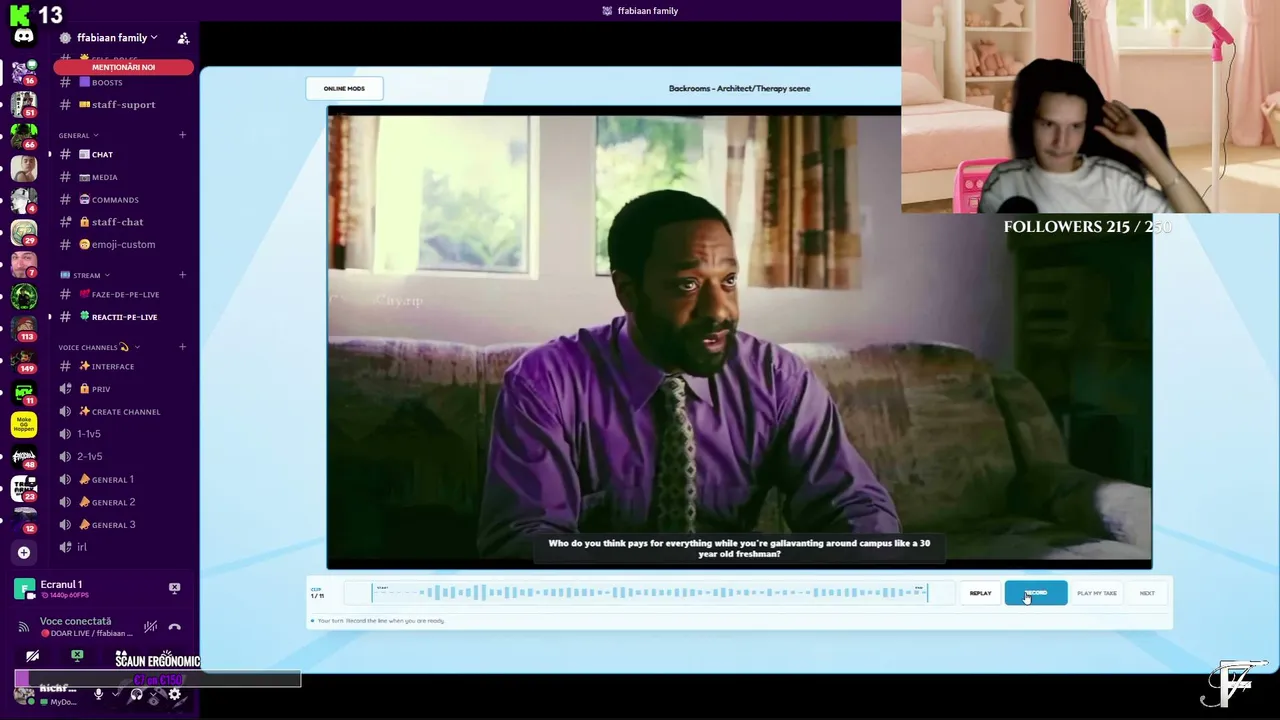
Task: Open the staff-suport channel
Action: [x=123, y=104]
